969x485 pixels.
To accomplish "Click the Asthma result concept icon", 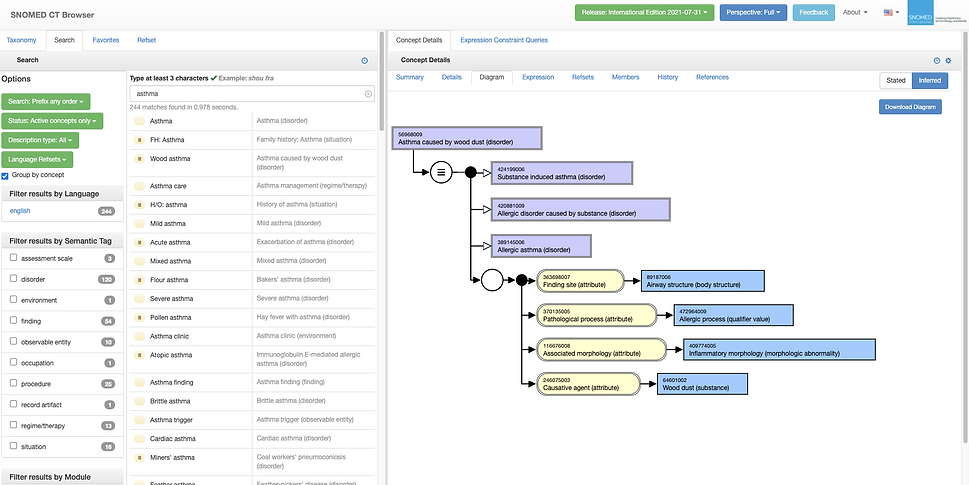I will [140, 121].
